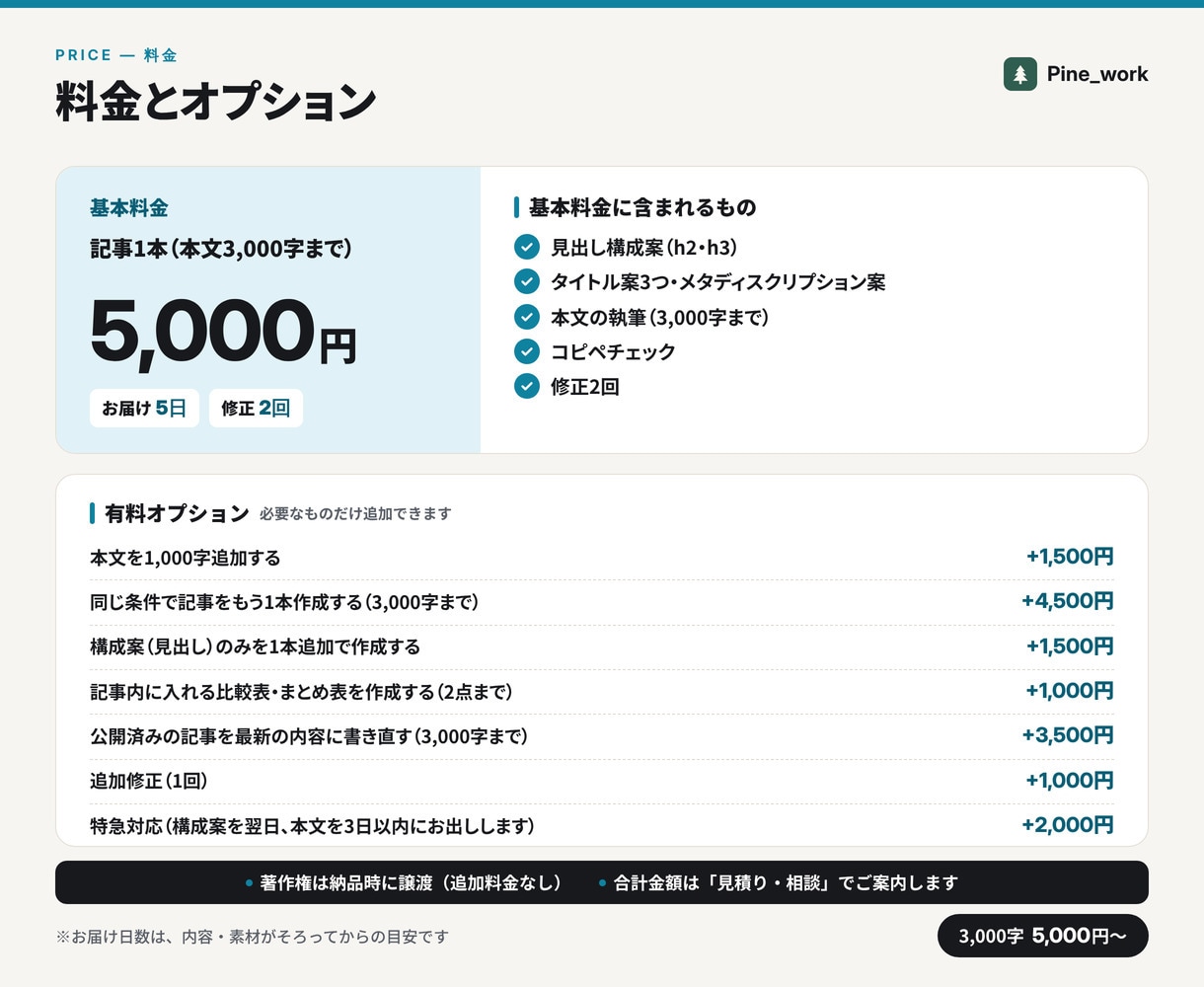This screenshot has width=1204, height=987.
Task: Click the お届け 5日 badge
Action: tap(144, 409)
